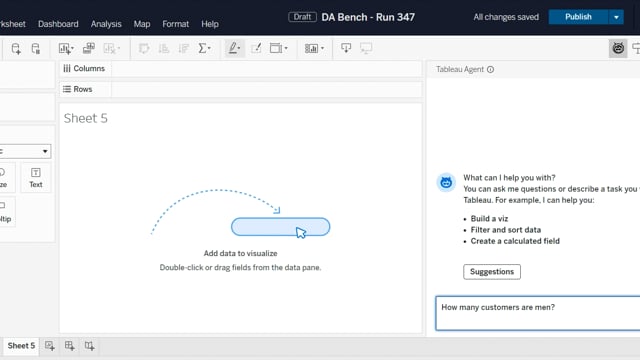The width and height of the screenshot is (640, 360).
Task: Click the New Worksheet icon beside Sheet 5 tab
Action: tap(50, 346)
